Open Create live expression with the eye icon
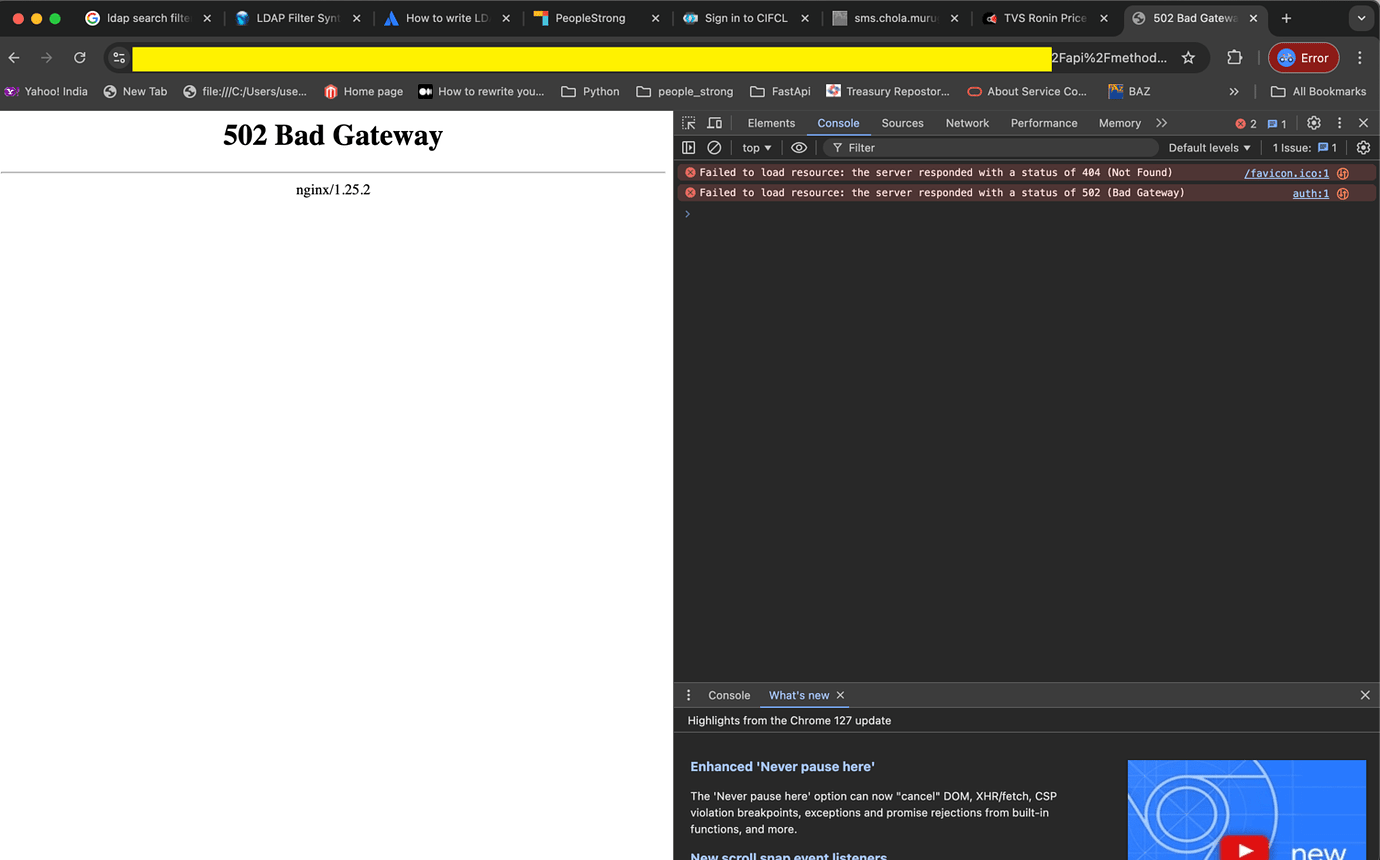Screen dimensions: 1380x860 tap(798, 147)
